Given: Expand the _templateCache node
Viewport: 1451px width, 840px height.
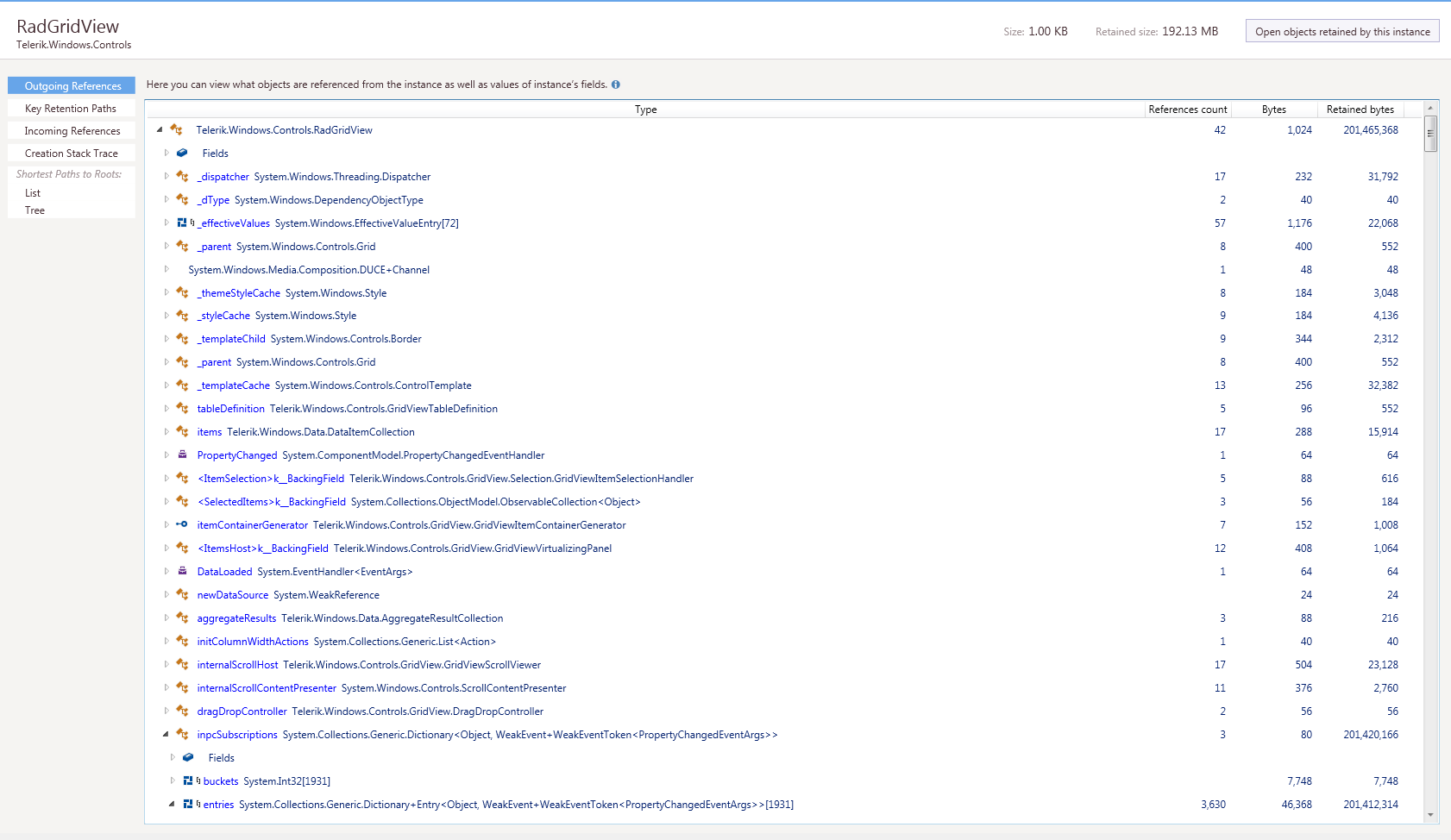Looking at the screenshot, I should pyautogui.click(x=166, y=386).
